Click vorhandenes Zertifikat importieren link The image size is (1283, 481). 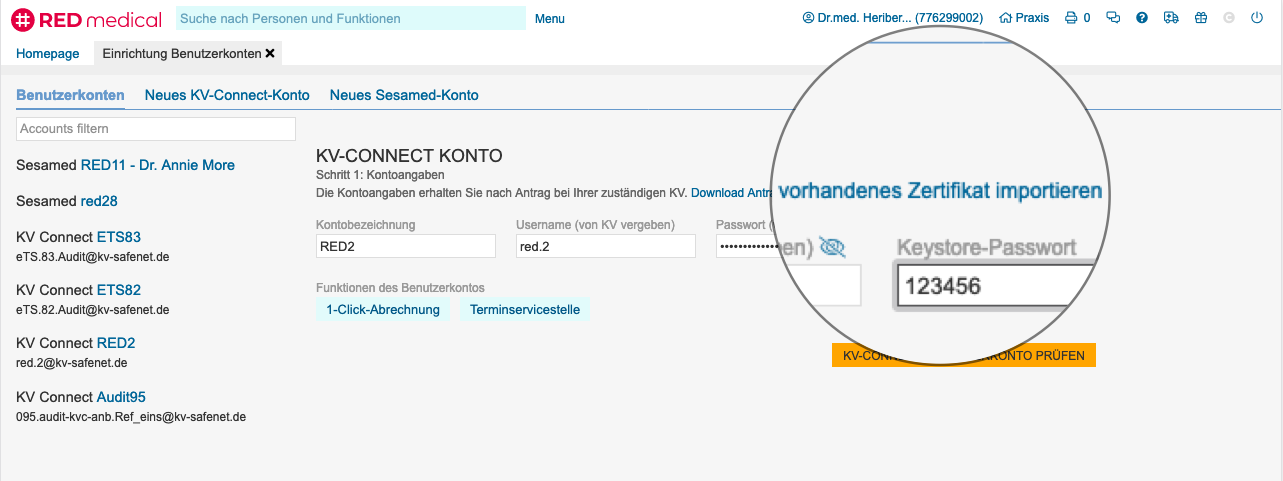939,190
